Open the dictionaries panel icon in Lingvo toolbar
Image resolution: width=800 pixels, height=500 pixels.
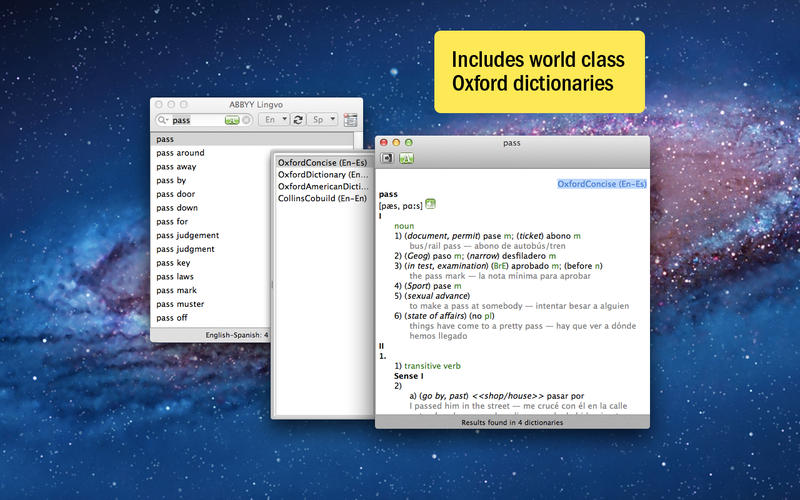pos(350,120)
